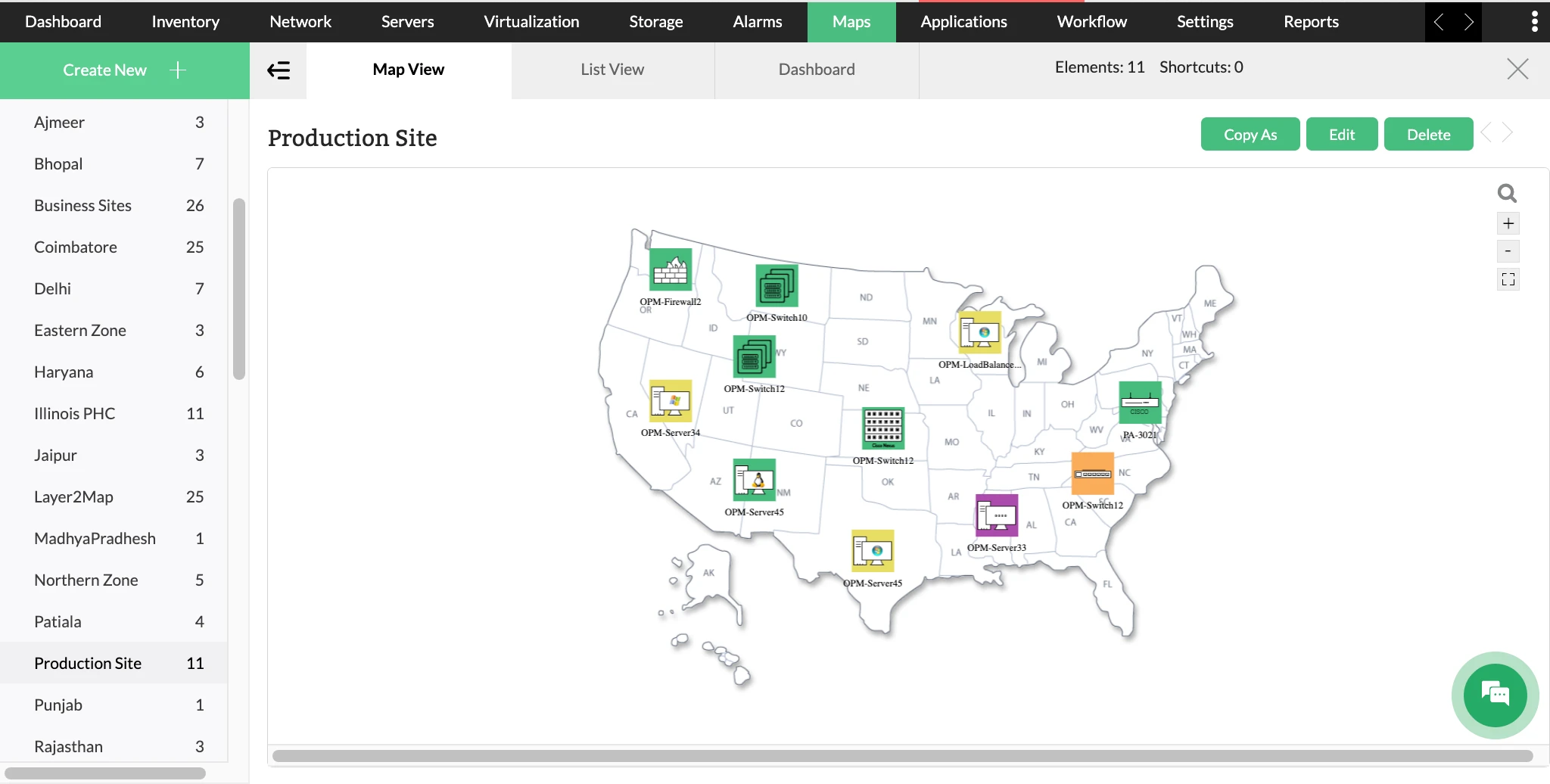Open the Network menu
The image size is (1550, 784).
click(300, 21)
